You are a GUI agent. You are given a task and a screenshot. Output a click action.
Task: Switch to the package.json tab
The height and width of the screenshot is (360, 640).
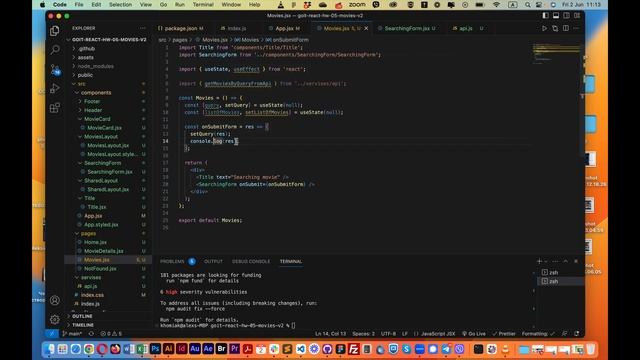coord(181,28)
